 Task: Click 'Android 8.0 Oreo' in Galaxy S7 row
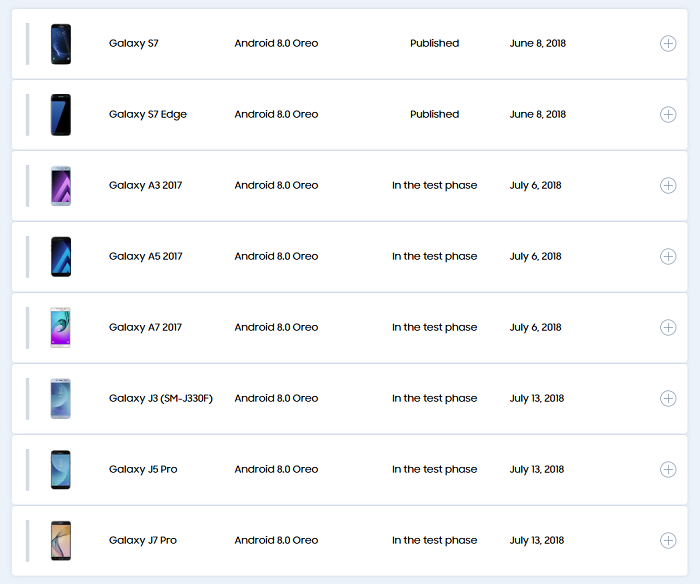(276, 43)
